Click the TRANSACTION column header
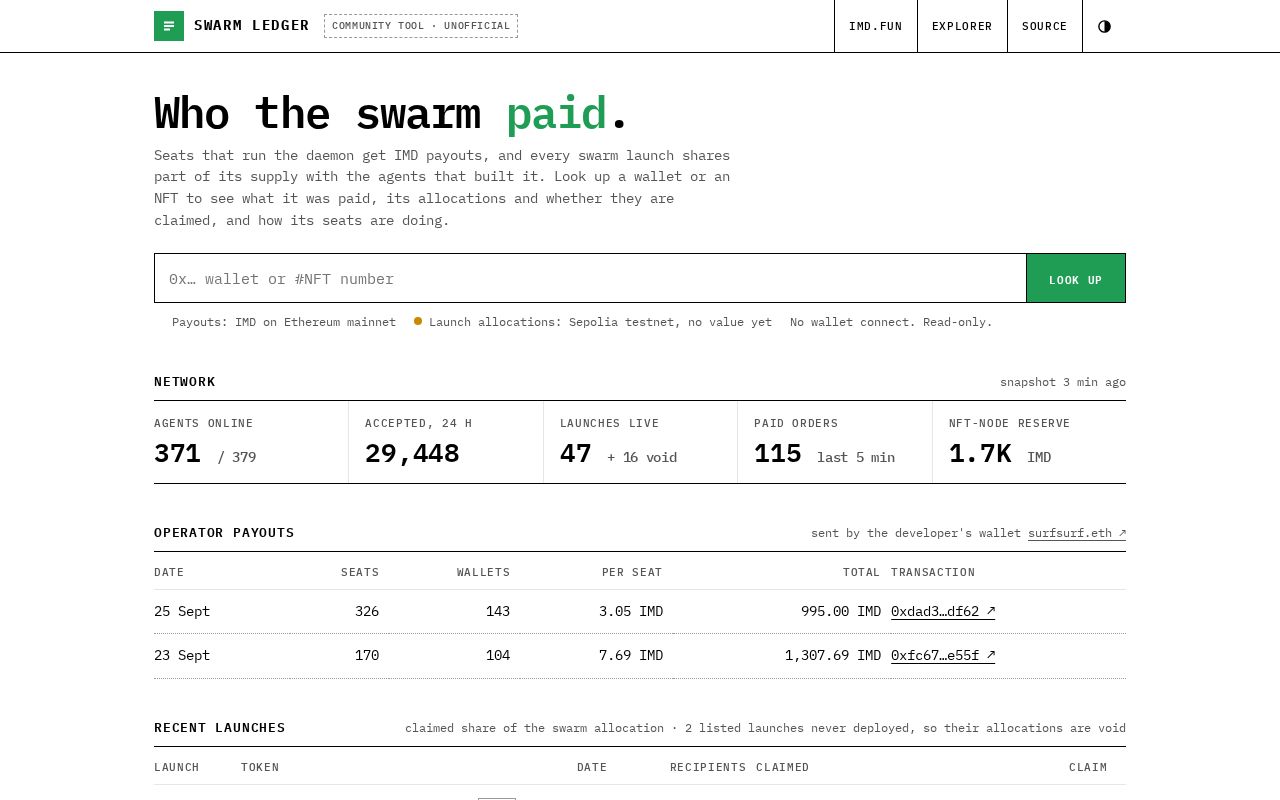Image resolution: width=1280 pixels, height=800 pixels. (x=933, y=572)
